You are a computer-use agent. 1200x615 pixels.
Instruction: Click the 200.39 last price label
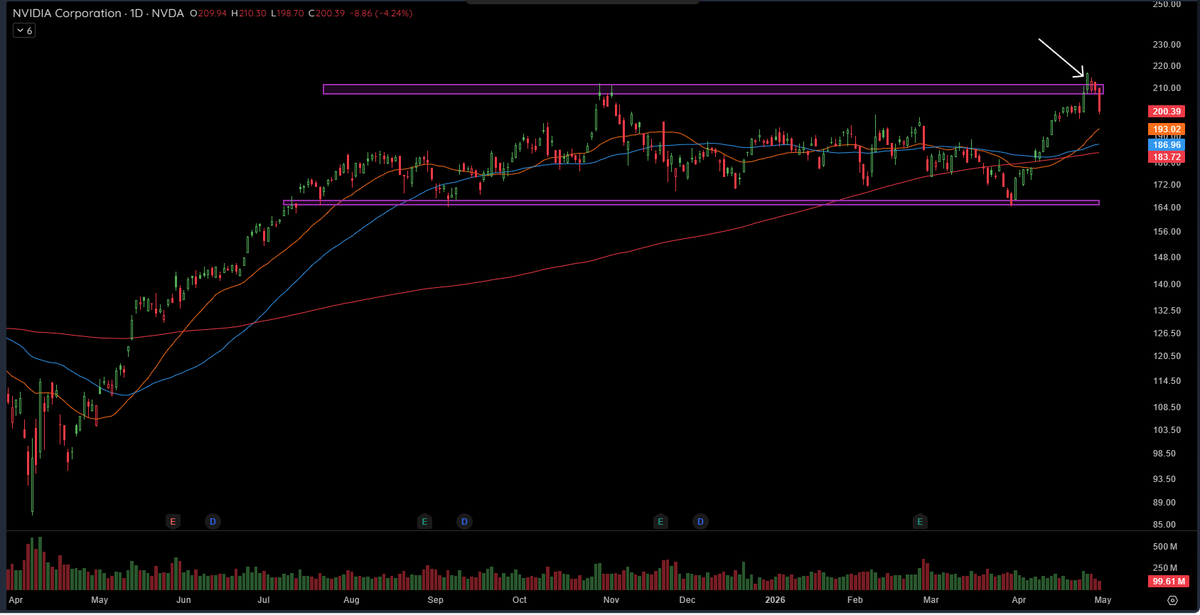1167,111
